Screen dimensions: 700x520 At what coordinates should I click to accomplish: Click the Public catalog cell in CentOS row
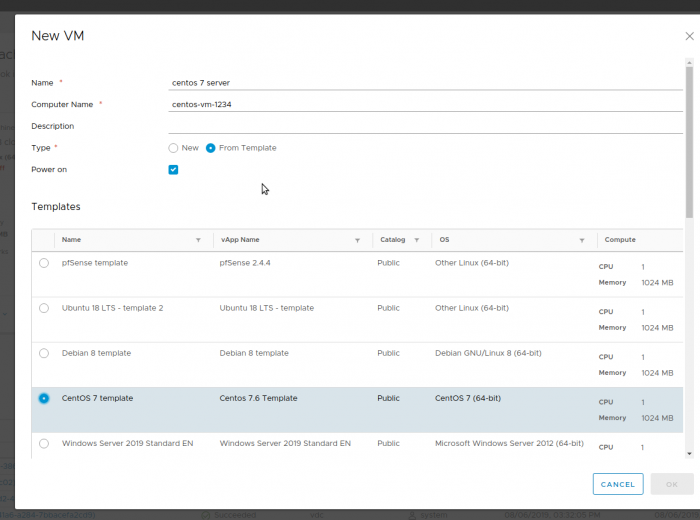pos(388,398)
